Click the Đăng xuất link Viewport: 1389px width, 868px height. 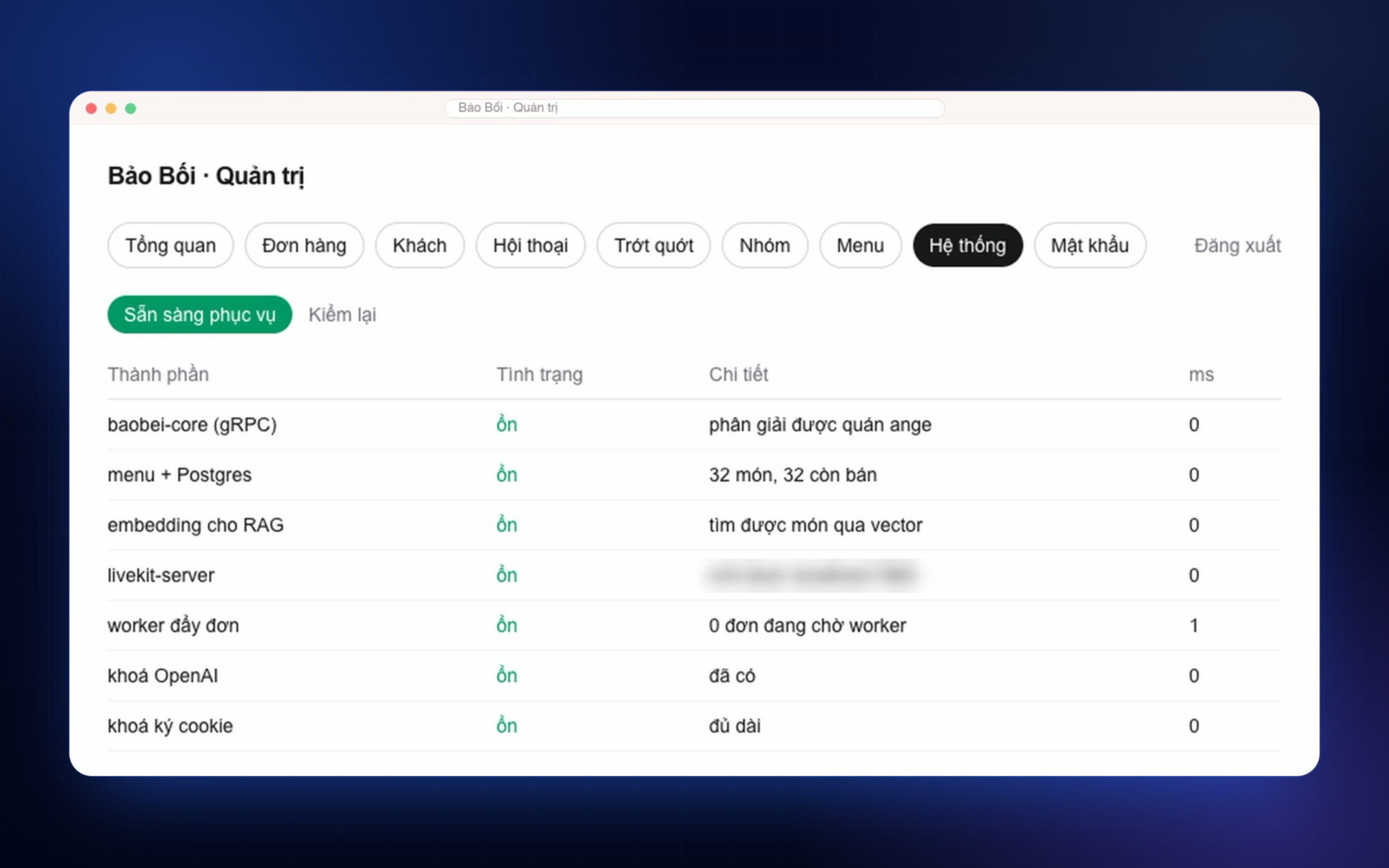(x=1238, y=245)
